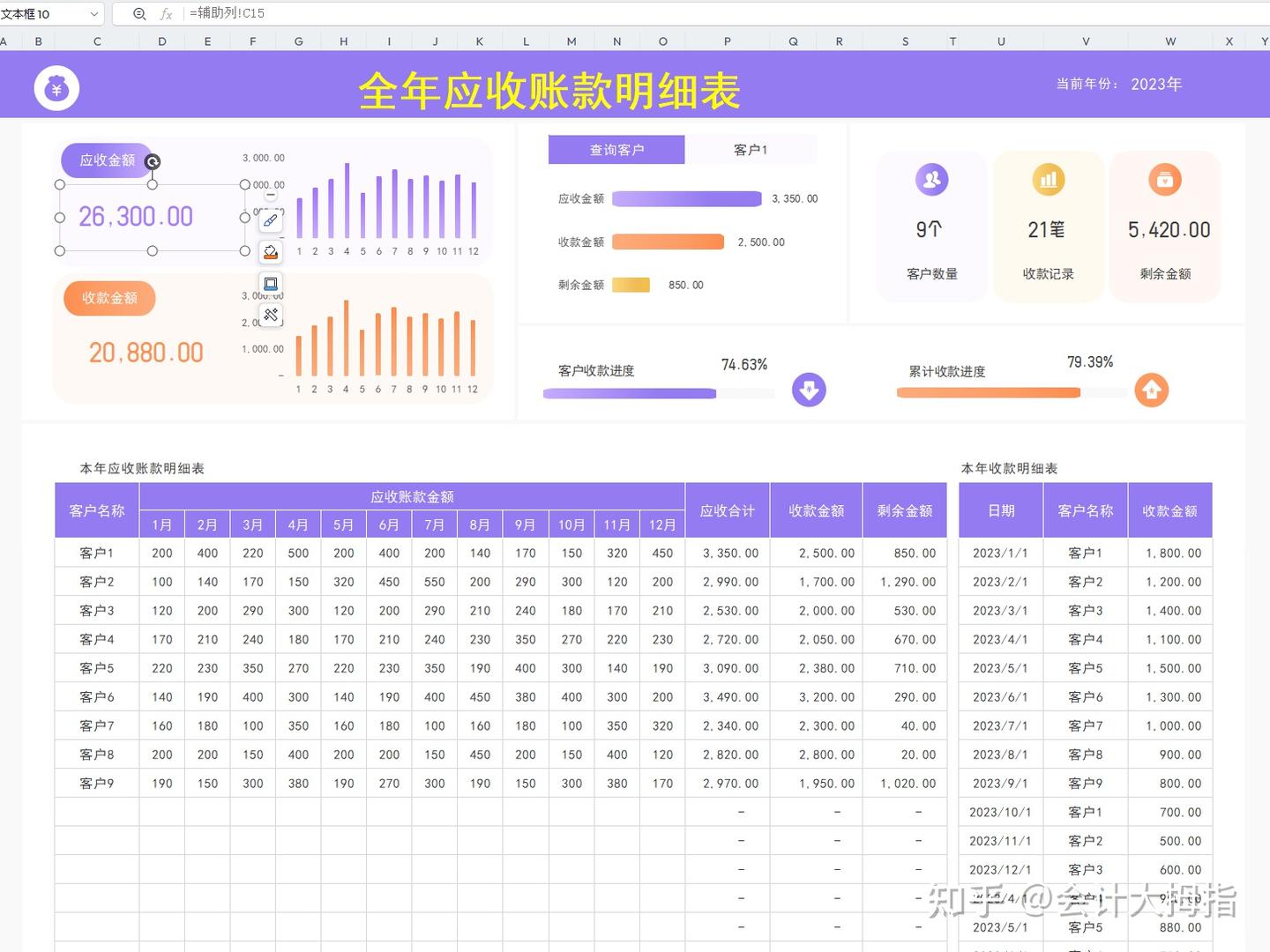Click 客户9 in the receivables table
Image resolution: width=1270 pixels, height=952 pixels.
pyautogui.click(x=97, y=783)
